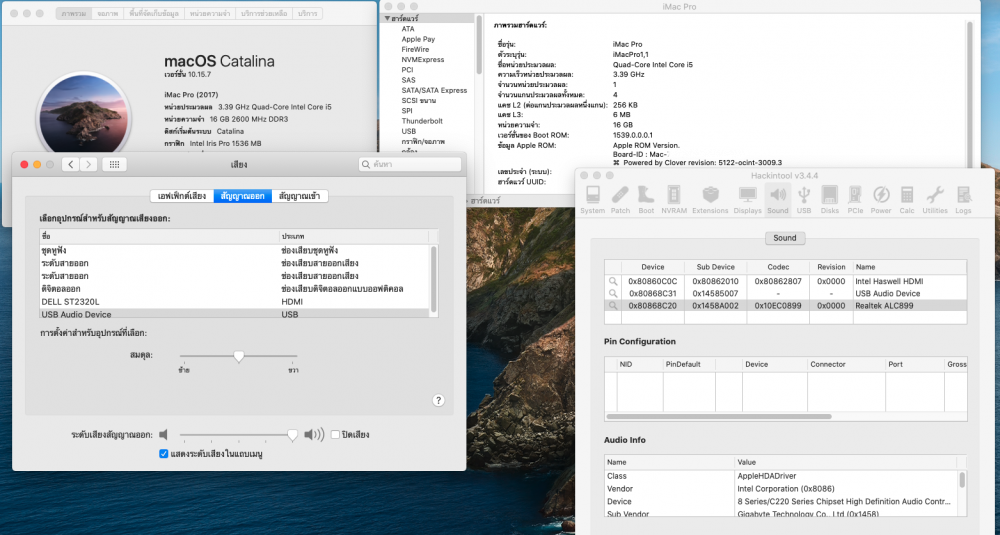Click magnifier icon for USB Audio Device row

tap(613, 293)
